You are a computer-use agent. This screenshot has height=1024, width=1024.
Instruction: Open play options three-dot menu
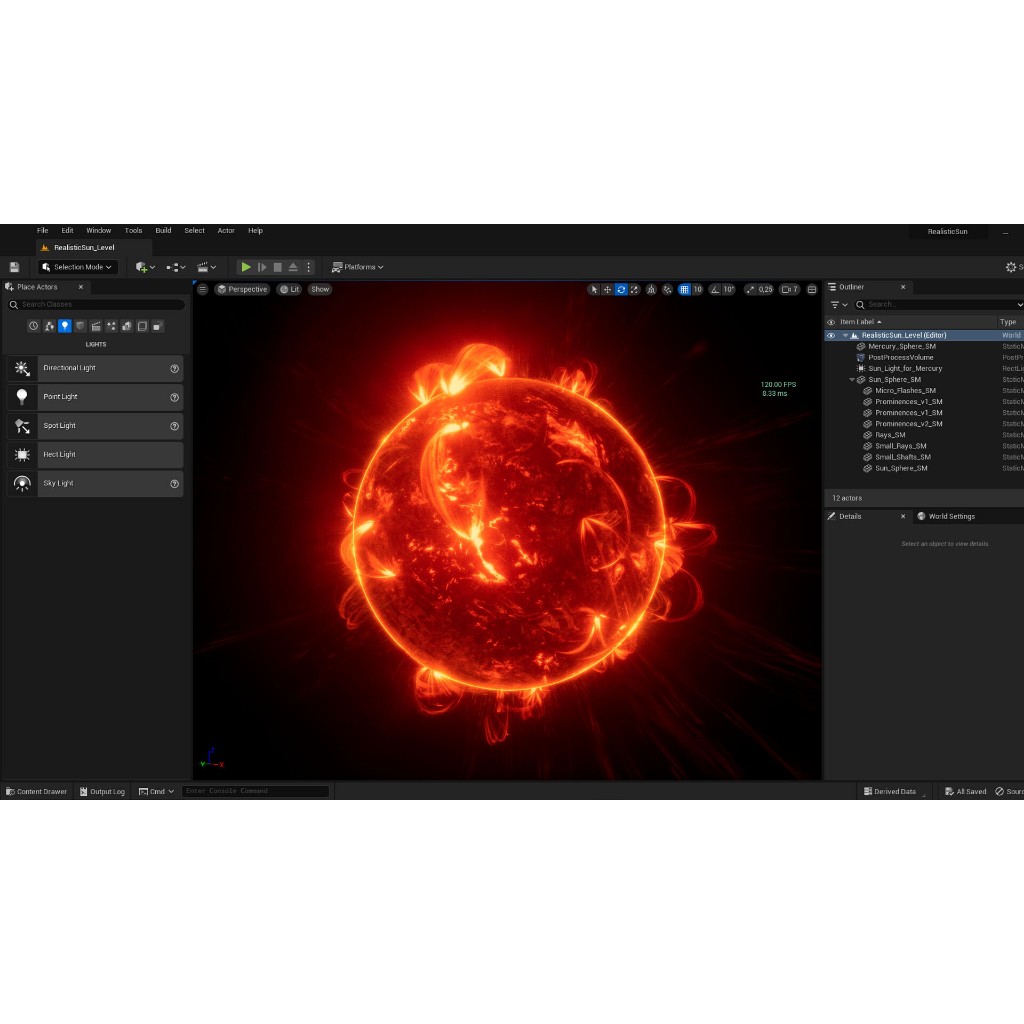[x=309, y=267]
